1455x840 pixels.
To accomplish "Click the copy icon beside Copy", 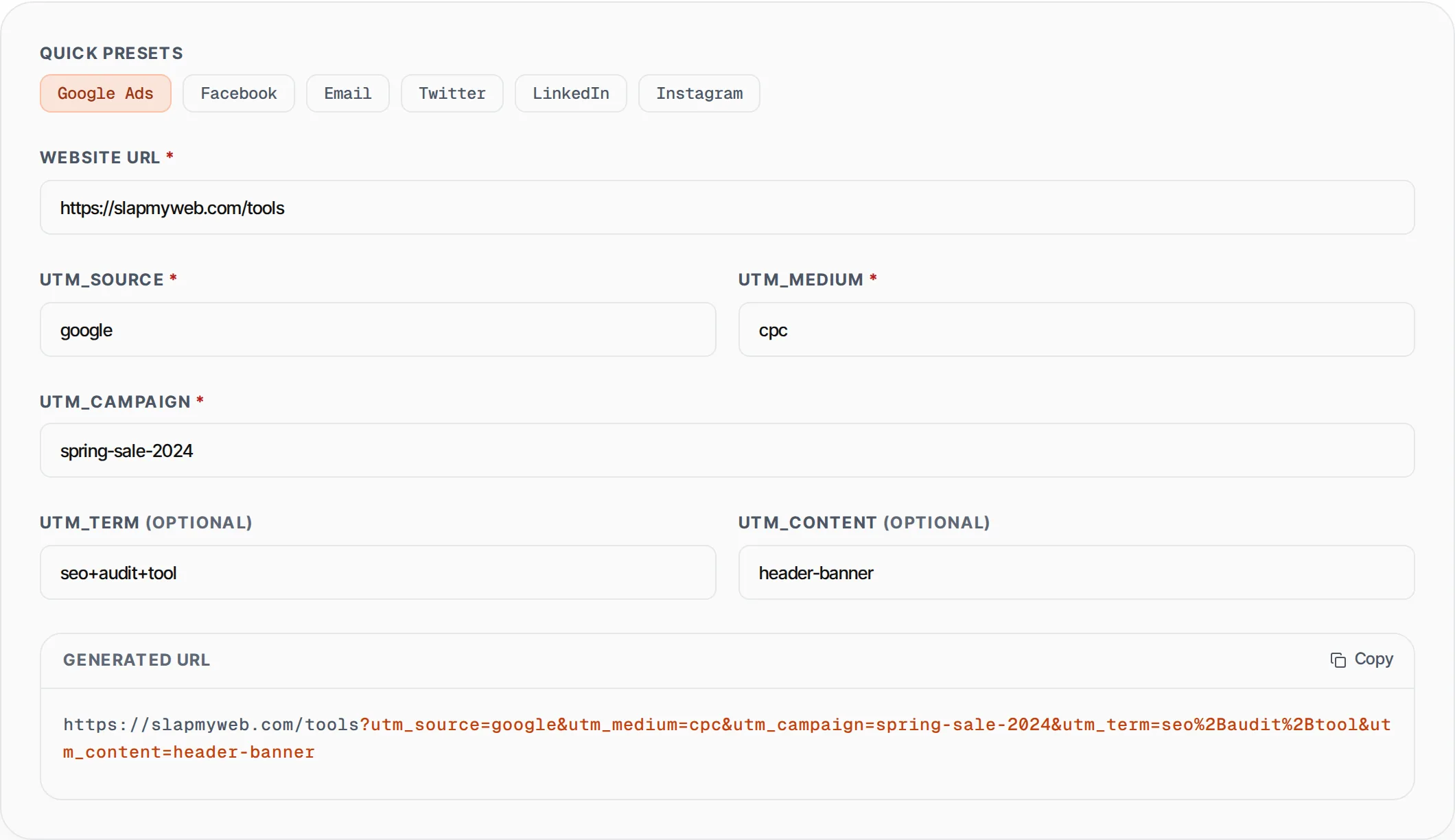I will pos(1338,660).
